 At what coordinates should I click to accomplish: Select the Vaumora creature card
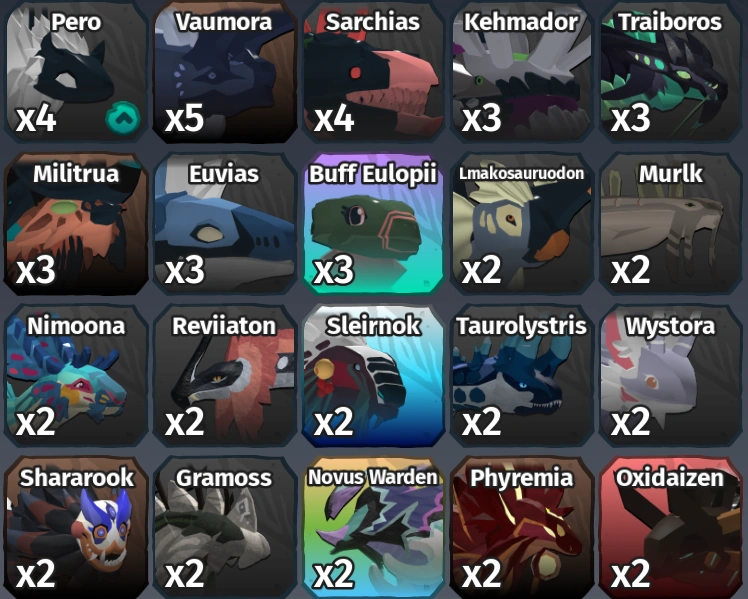pyautogui.click(x=224, y=72)
